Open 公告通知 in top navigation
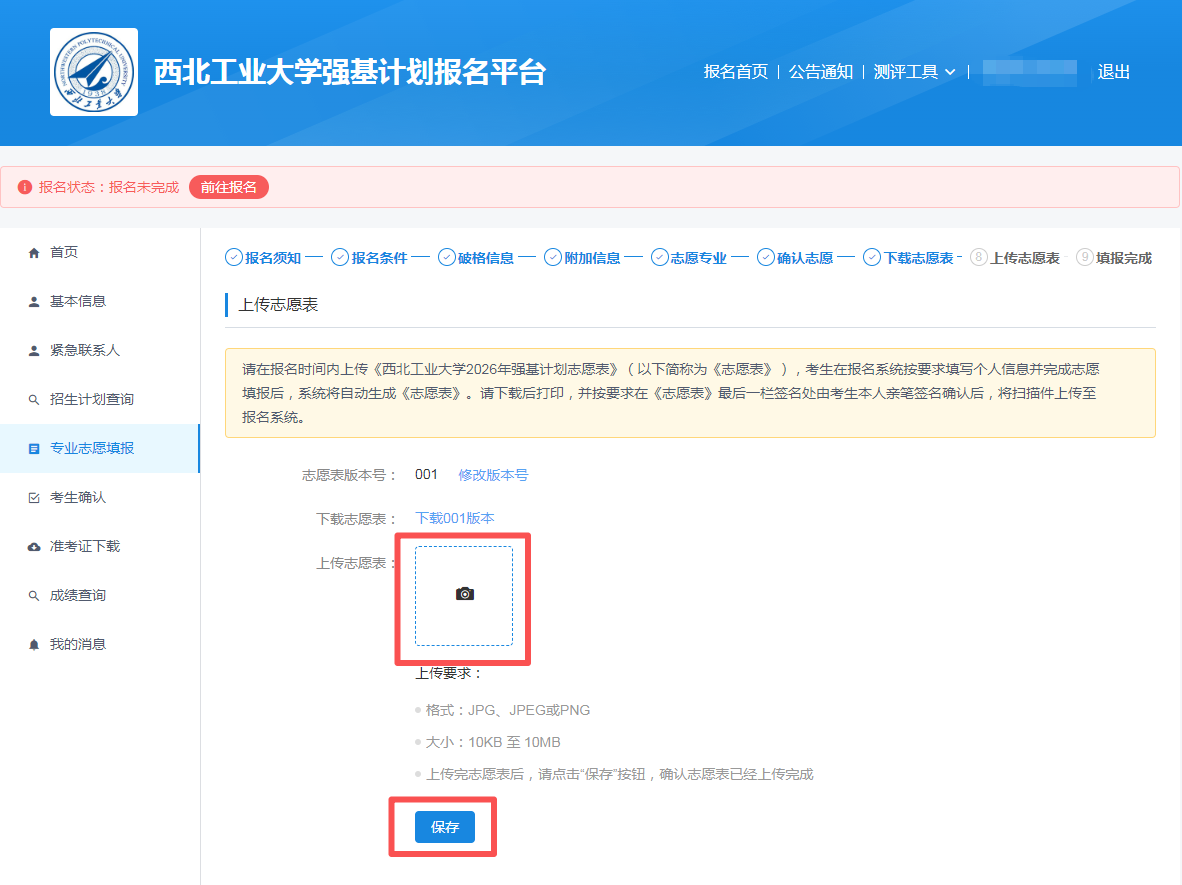1182x885 pixels. click(820, 72)
